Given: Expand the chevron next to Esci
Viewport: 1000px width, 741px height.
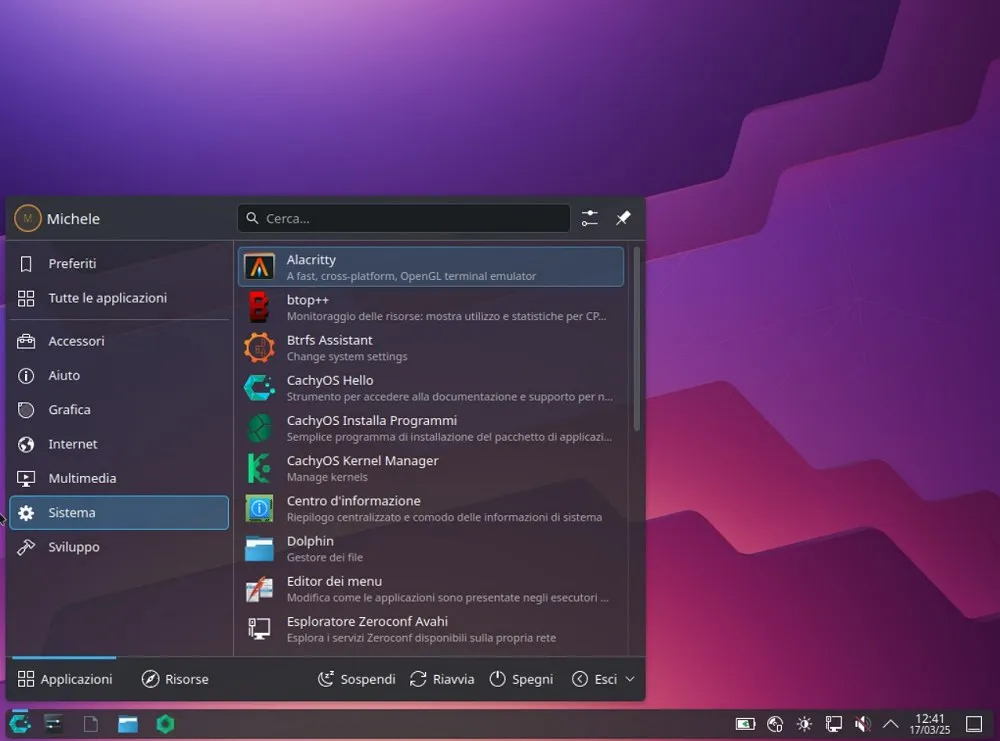Looking at the screenshot, I should tap(631, 678).
